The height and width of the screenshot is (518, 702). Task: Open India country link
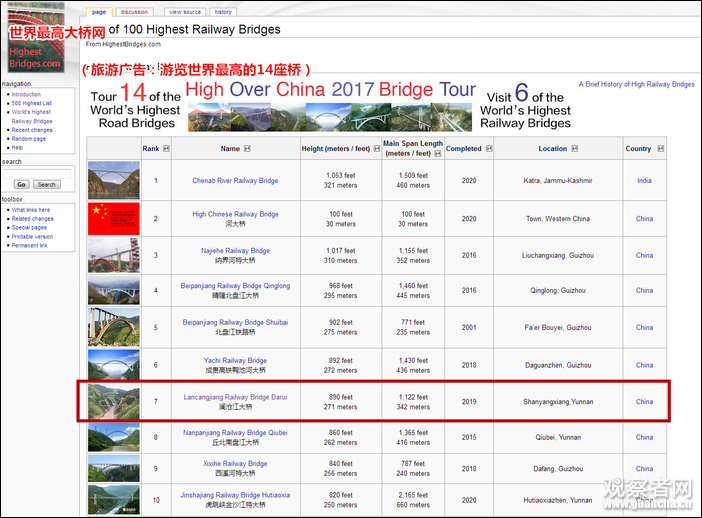tap(644, 180)
